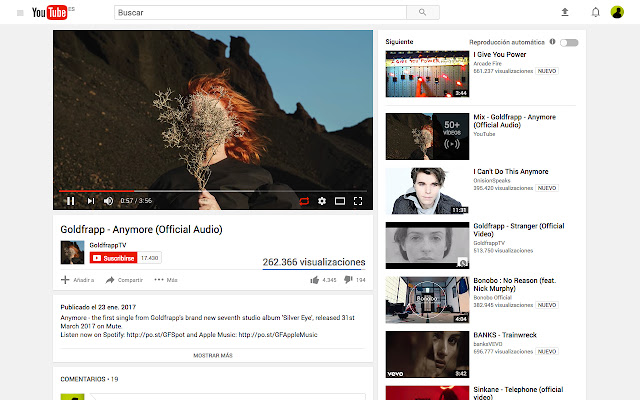
Task: Open the Spotify po.st/GFSpot link
Action: click(x=156, y=335)
